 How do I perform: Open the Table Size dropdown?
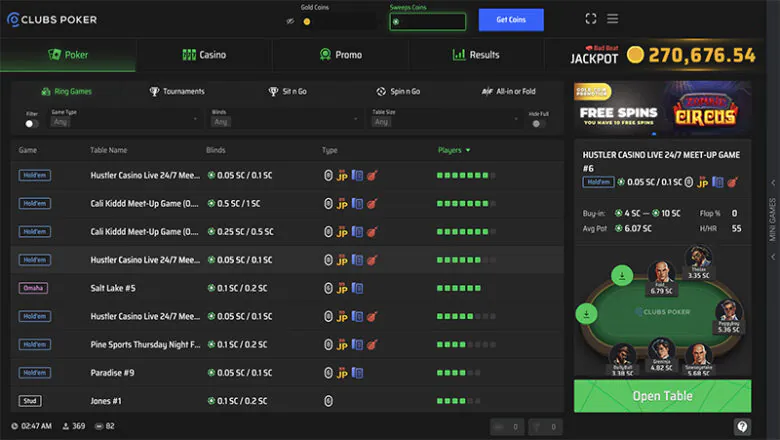[x=444, y=121]
